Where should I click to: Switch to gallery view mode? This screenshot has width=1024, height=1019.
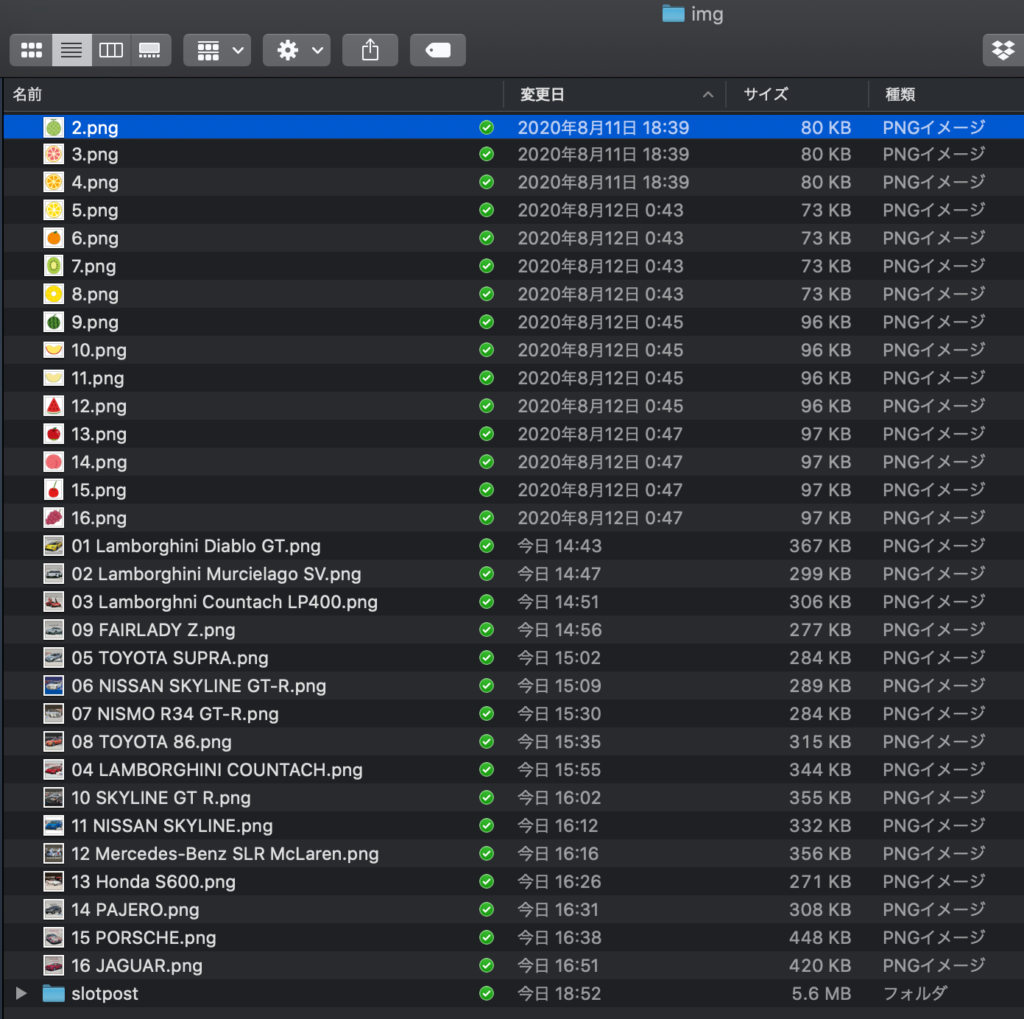(150, 50)
